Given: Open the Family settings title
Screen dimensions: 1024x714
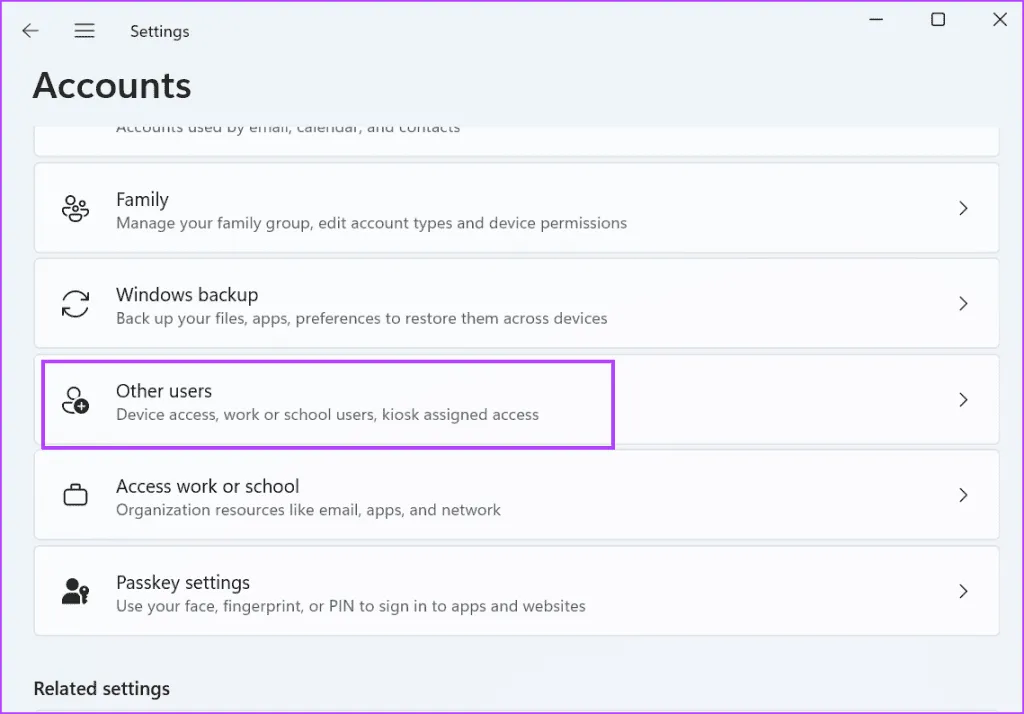Looking at the screenshot, I should (142, 200).
